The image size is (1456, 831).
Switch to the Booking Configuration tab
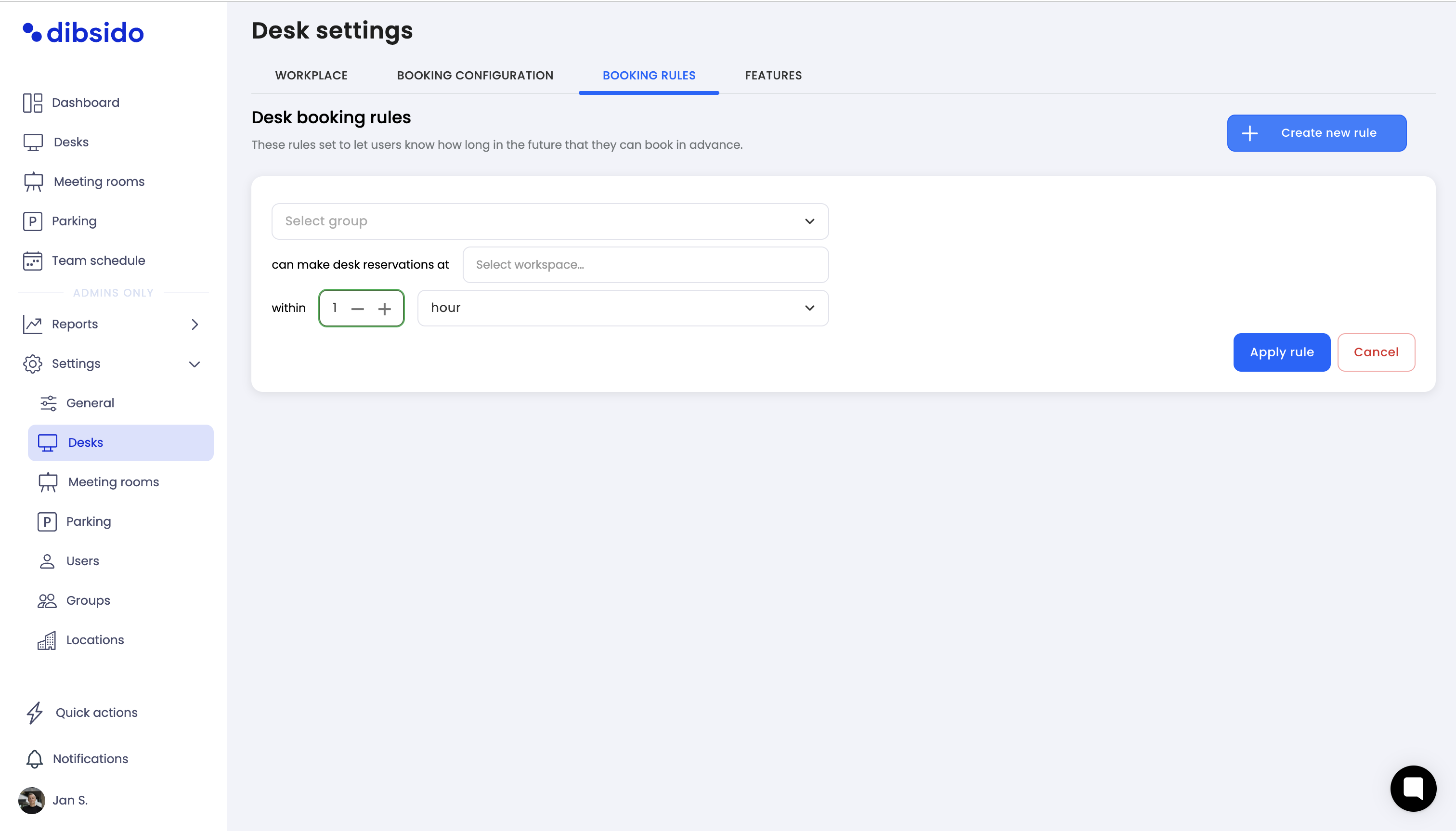click(475, 75)
